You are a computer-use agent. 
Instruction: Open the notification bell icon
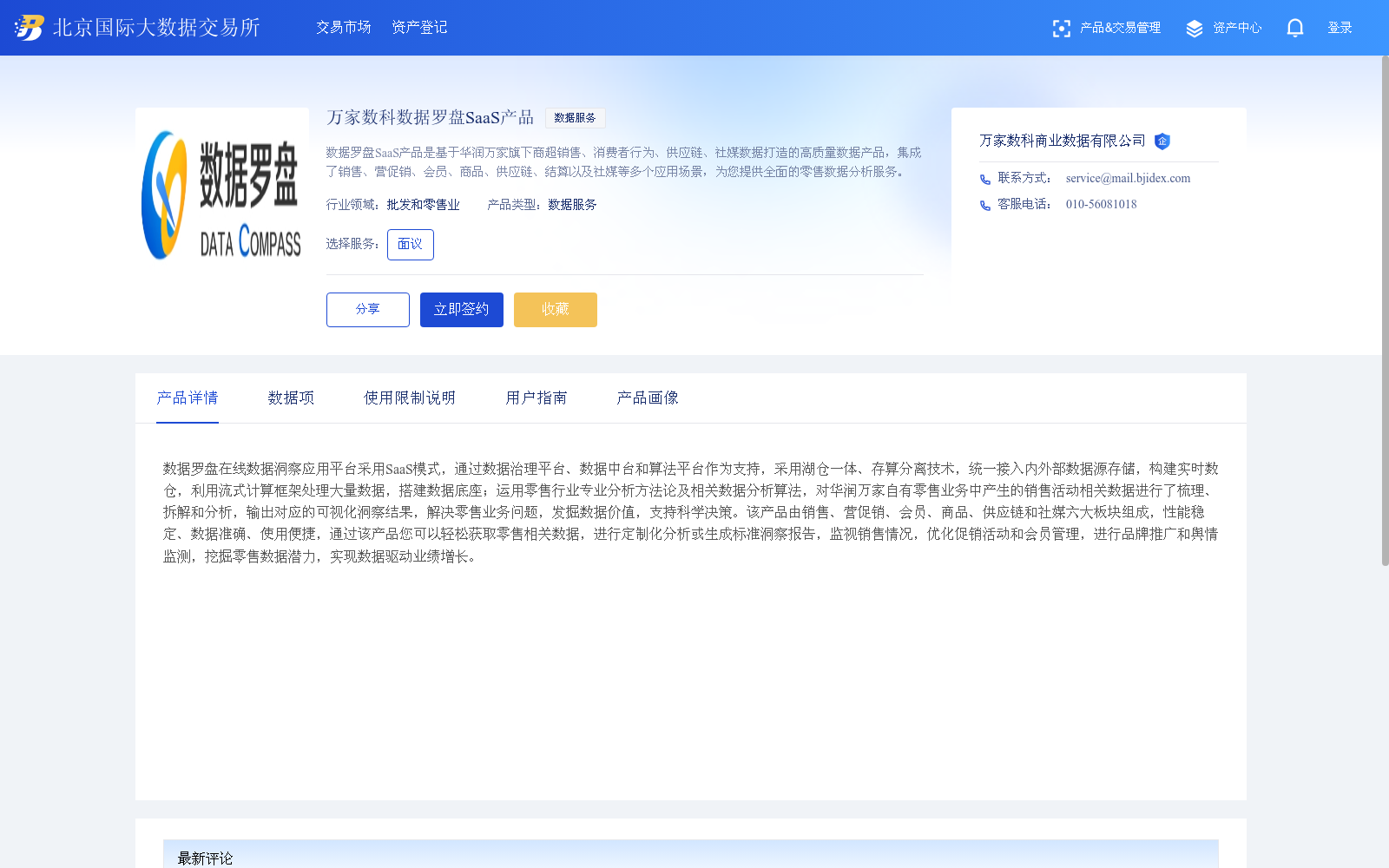[x=1295, y=28]
